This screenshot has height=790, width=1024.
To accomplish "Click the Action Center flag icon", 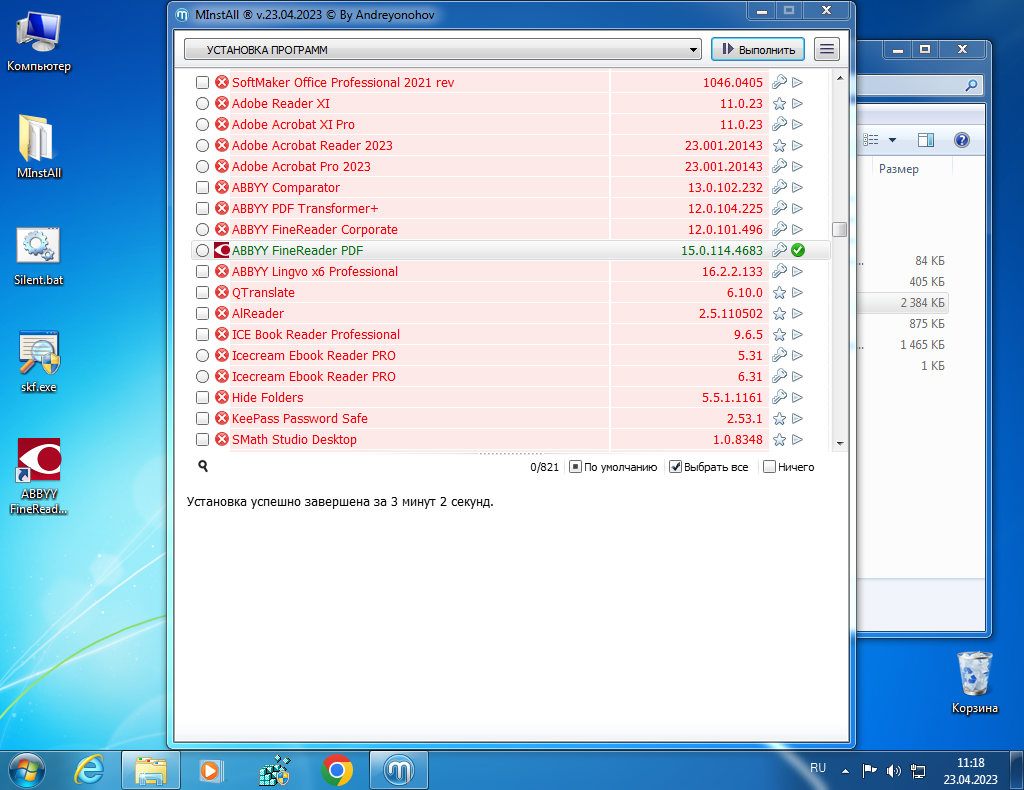I will (869, 771).
